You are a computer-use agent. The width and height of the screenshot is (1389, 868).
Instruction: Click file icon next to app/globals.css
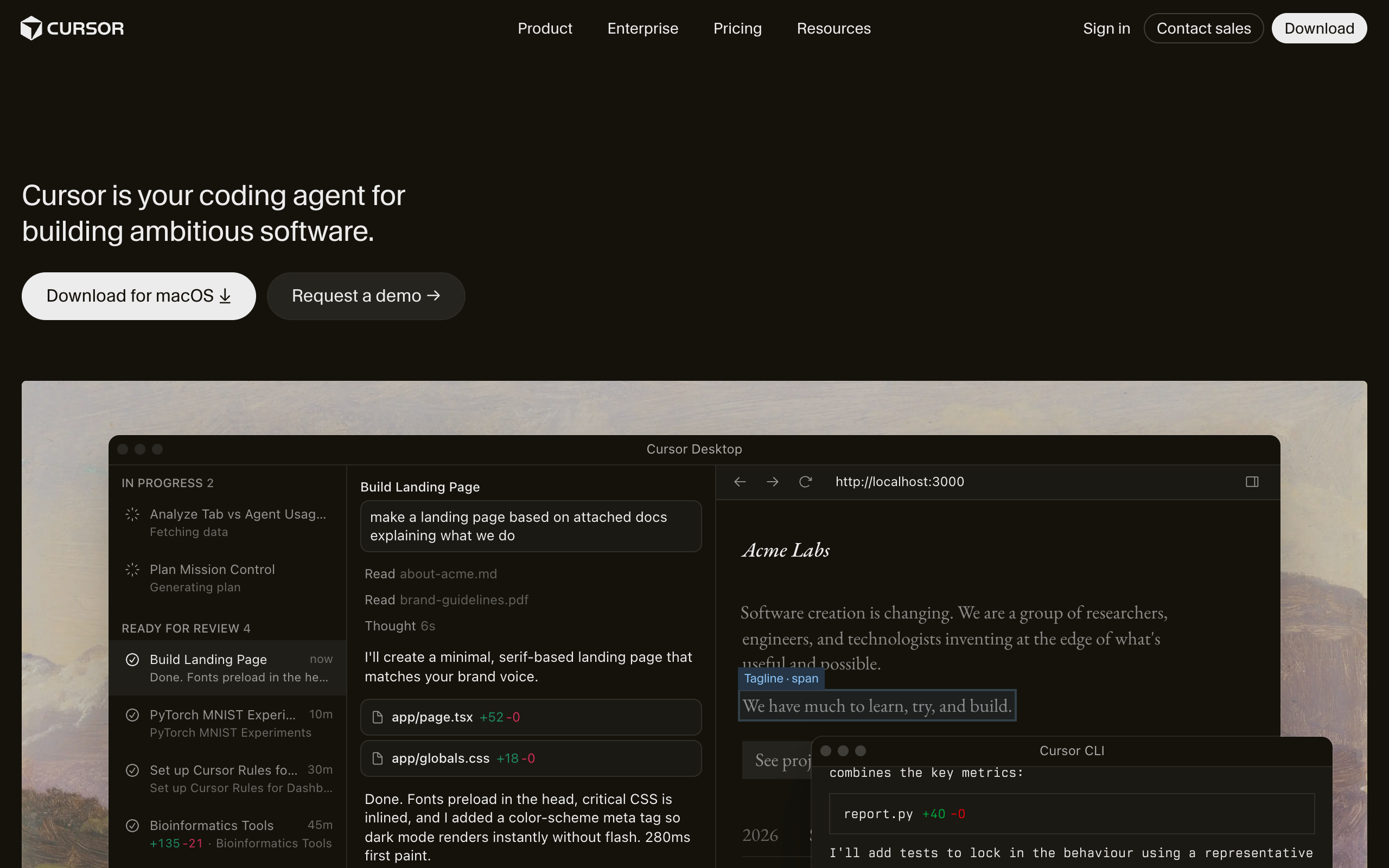[x=378, y=758]
